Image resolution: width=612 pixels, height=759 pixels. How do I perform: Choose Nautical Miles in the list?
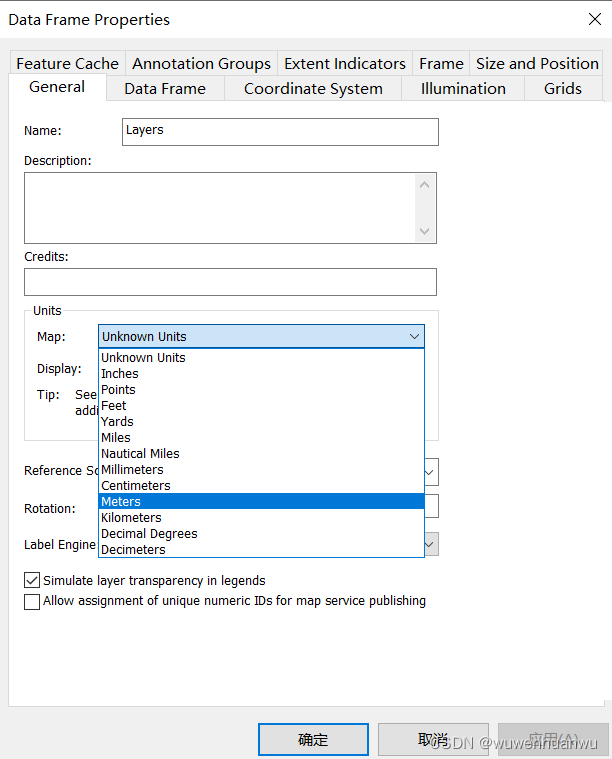261,454
